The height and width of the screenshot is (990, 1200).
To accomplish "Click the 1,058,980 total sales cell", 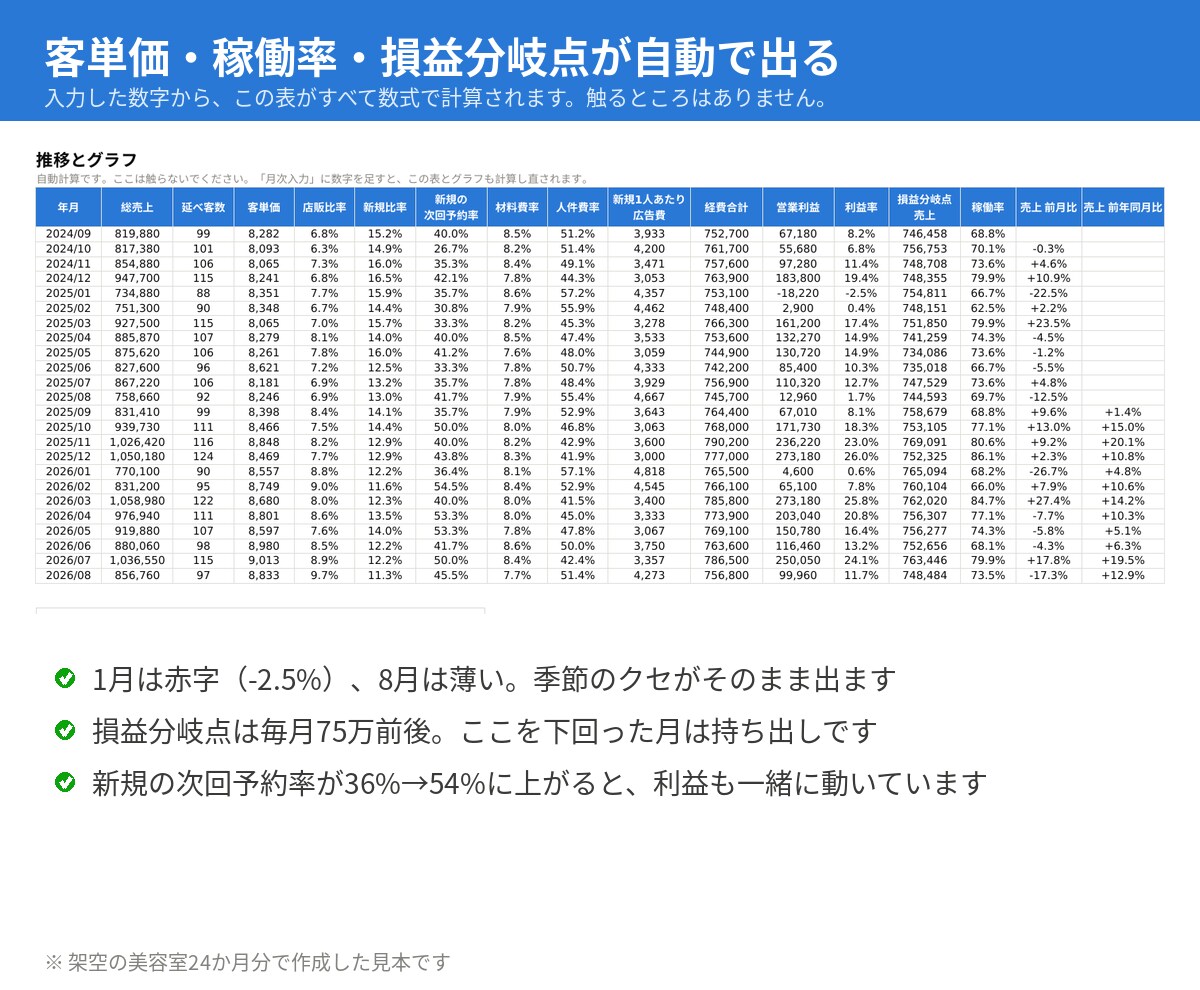I will tap(137, 502).
